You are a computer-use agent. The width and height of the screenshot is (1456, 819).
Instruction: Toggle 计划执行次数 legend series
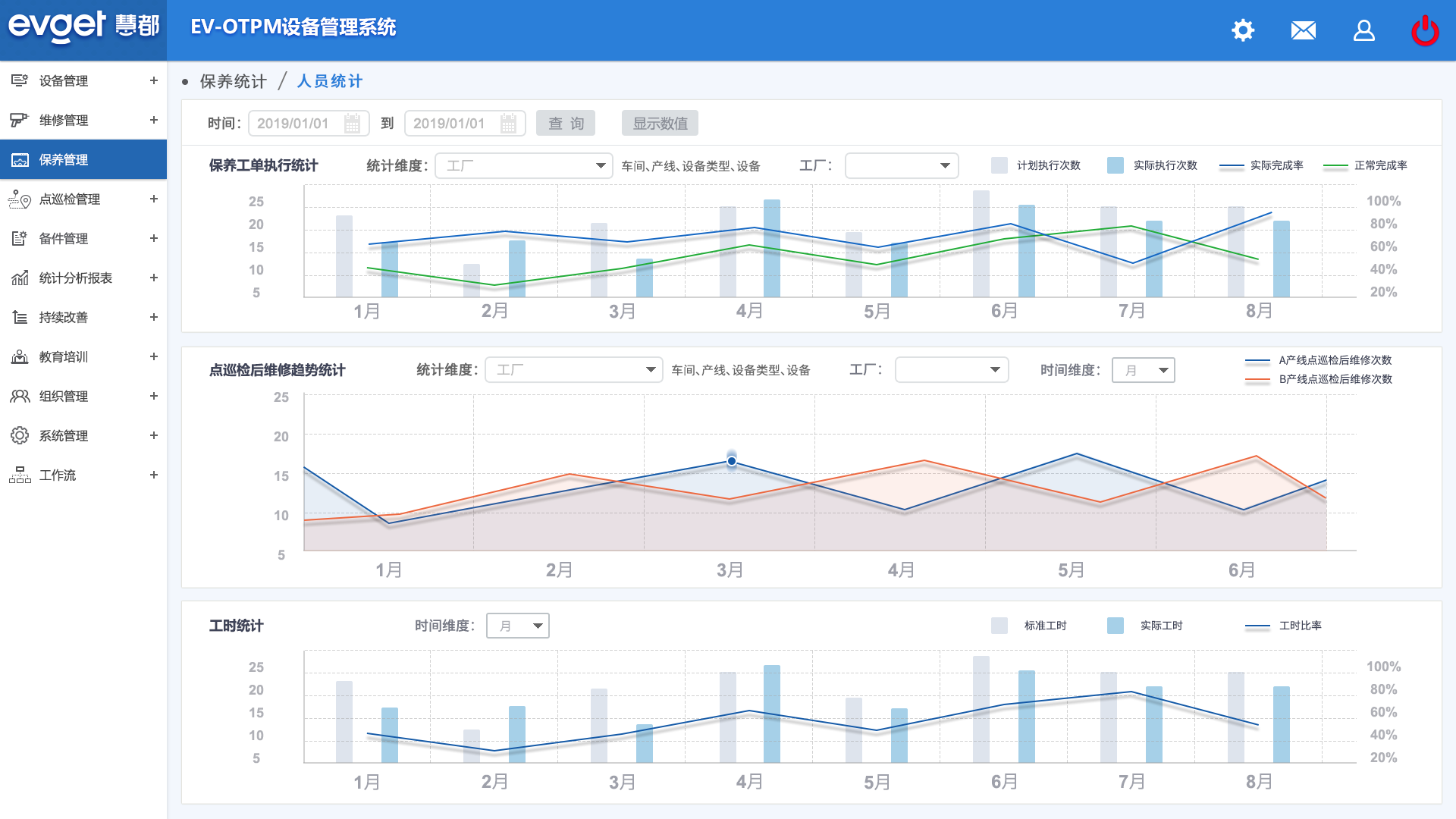999,165
